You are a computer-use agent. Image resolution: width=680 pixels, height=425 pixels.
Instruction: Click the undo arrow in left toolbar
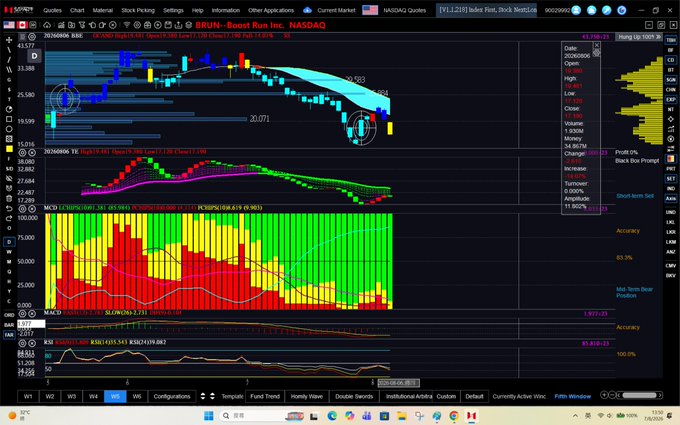(x=9, y=209)
